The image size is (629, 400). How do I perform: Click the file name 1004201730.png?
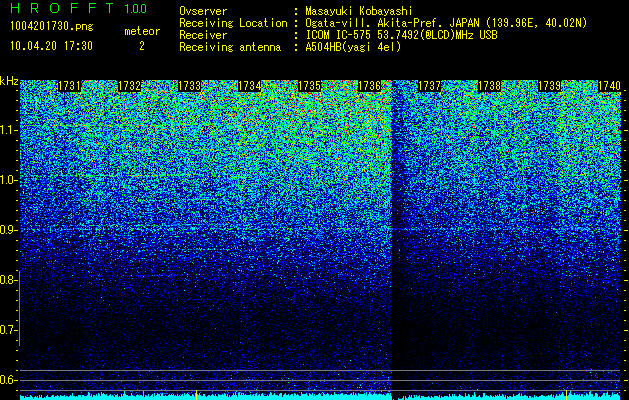click(x=52, y=27)
